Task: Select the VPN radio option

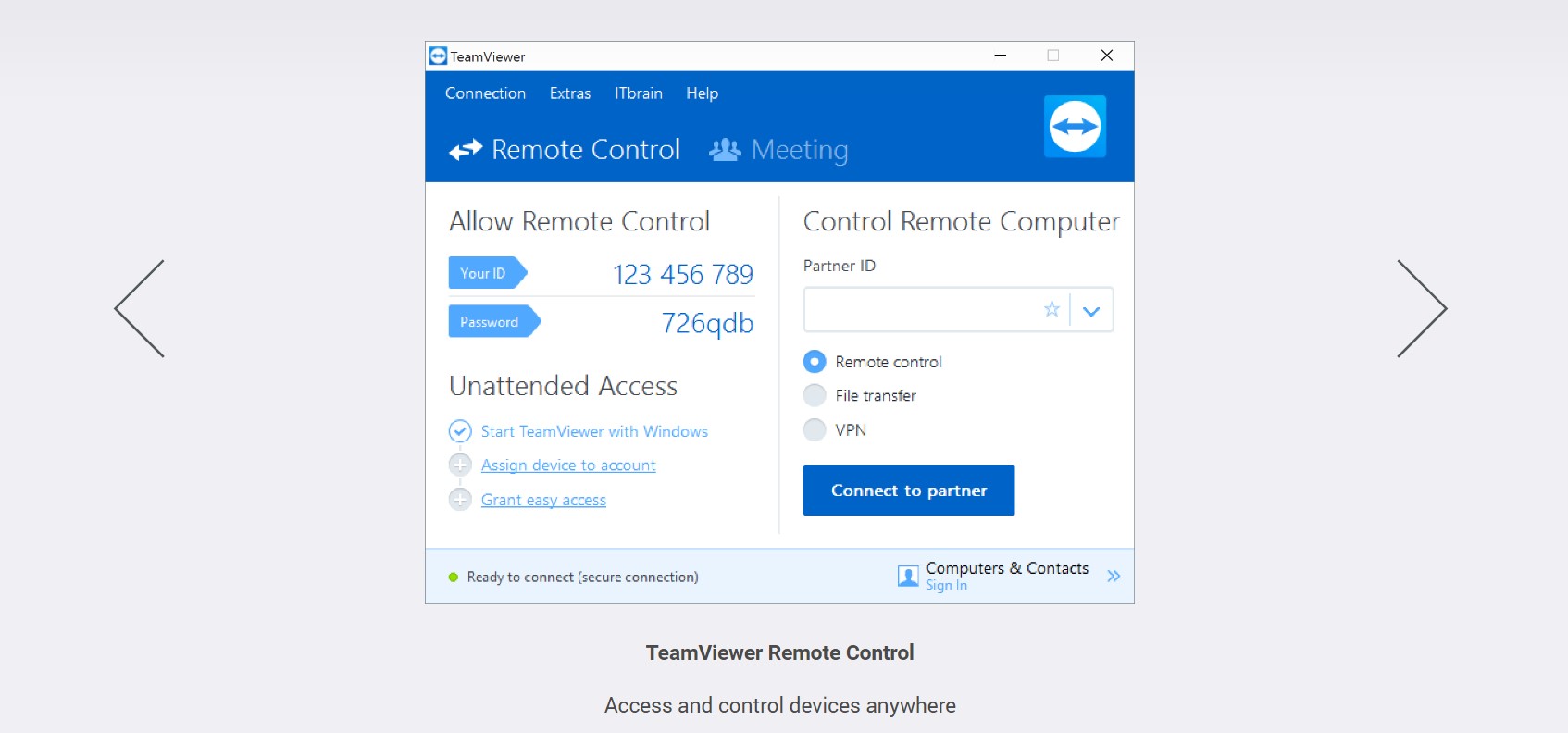Action: [x=815, y=430]
